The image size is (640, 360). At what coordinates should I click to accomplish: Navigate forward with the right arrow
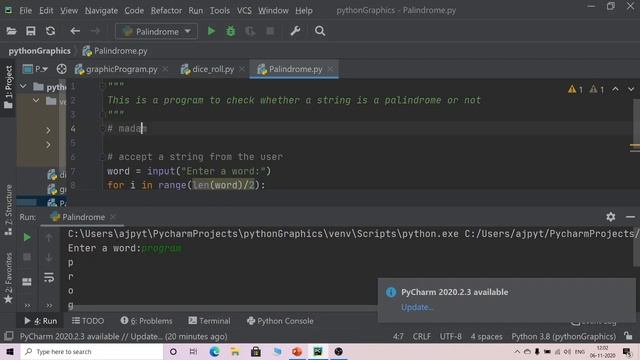point(95,31)
